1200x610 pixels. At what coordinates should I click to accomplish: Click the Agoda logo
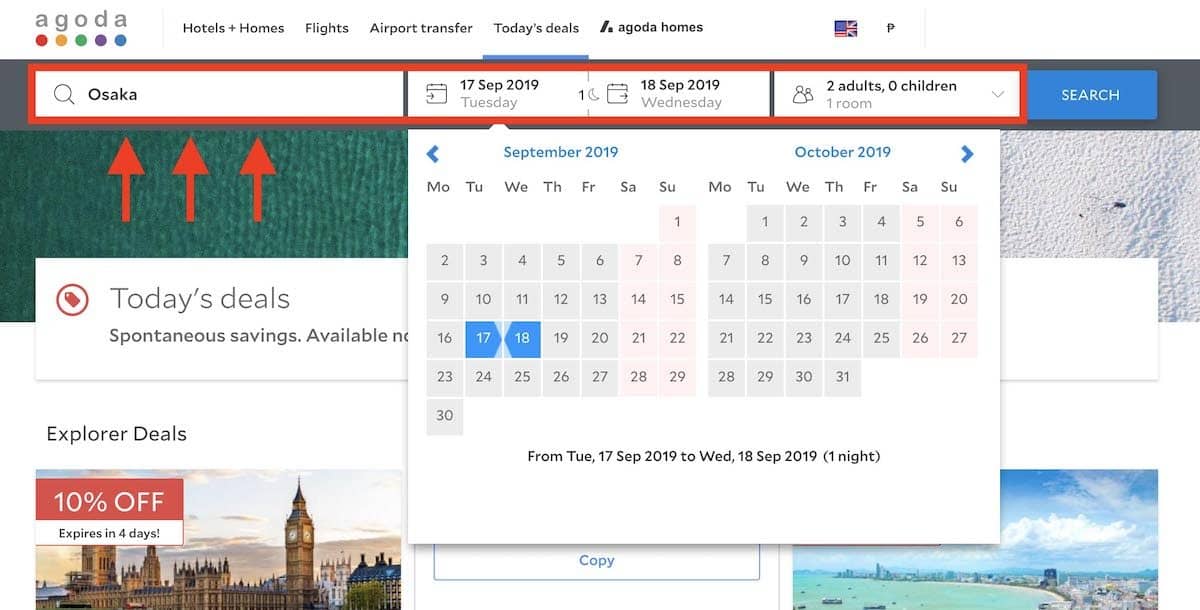coord(81,29)
